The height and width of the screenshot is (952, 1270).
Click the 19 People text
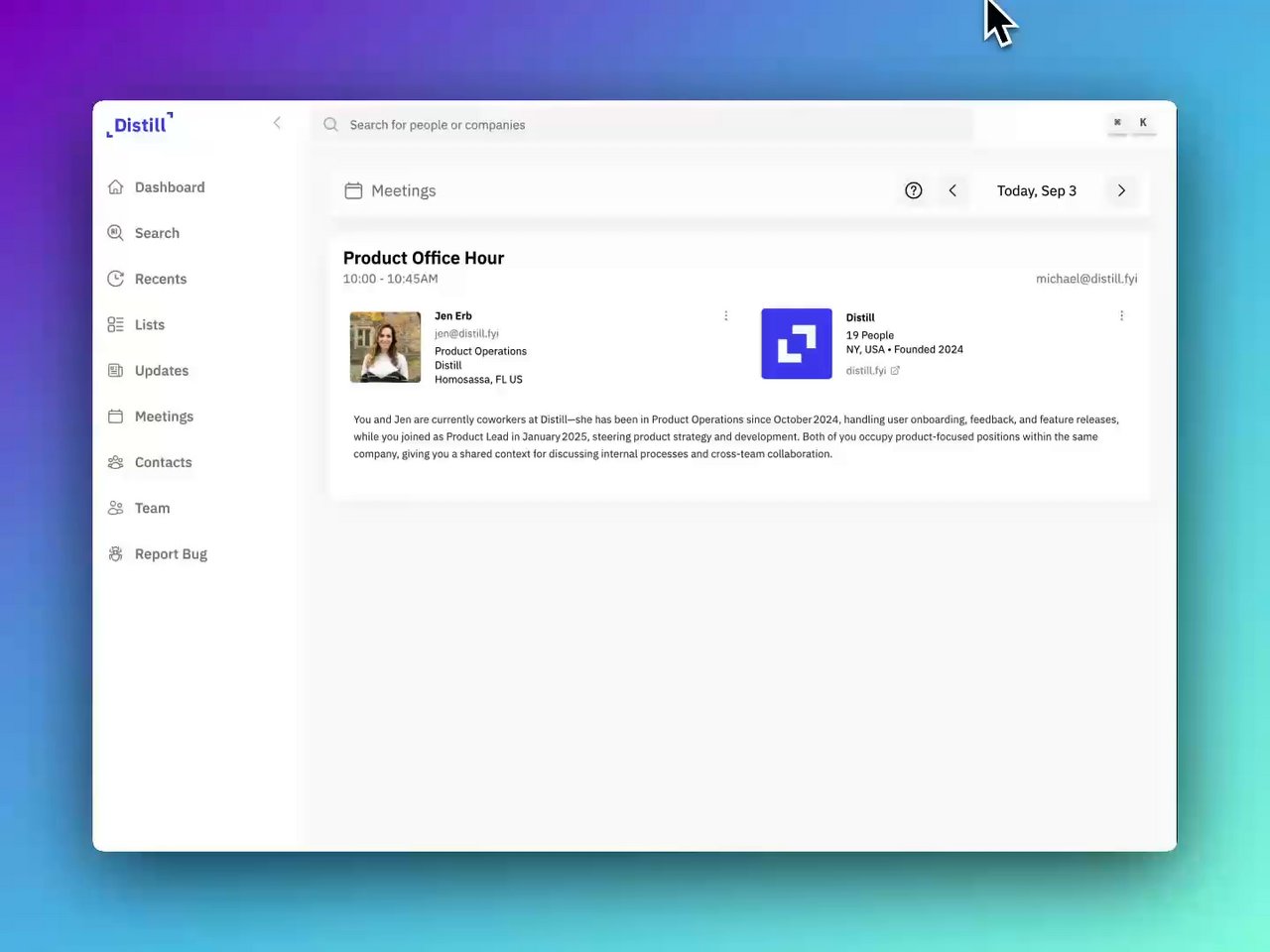870,335
